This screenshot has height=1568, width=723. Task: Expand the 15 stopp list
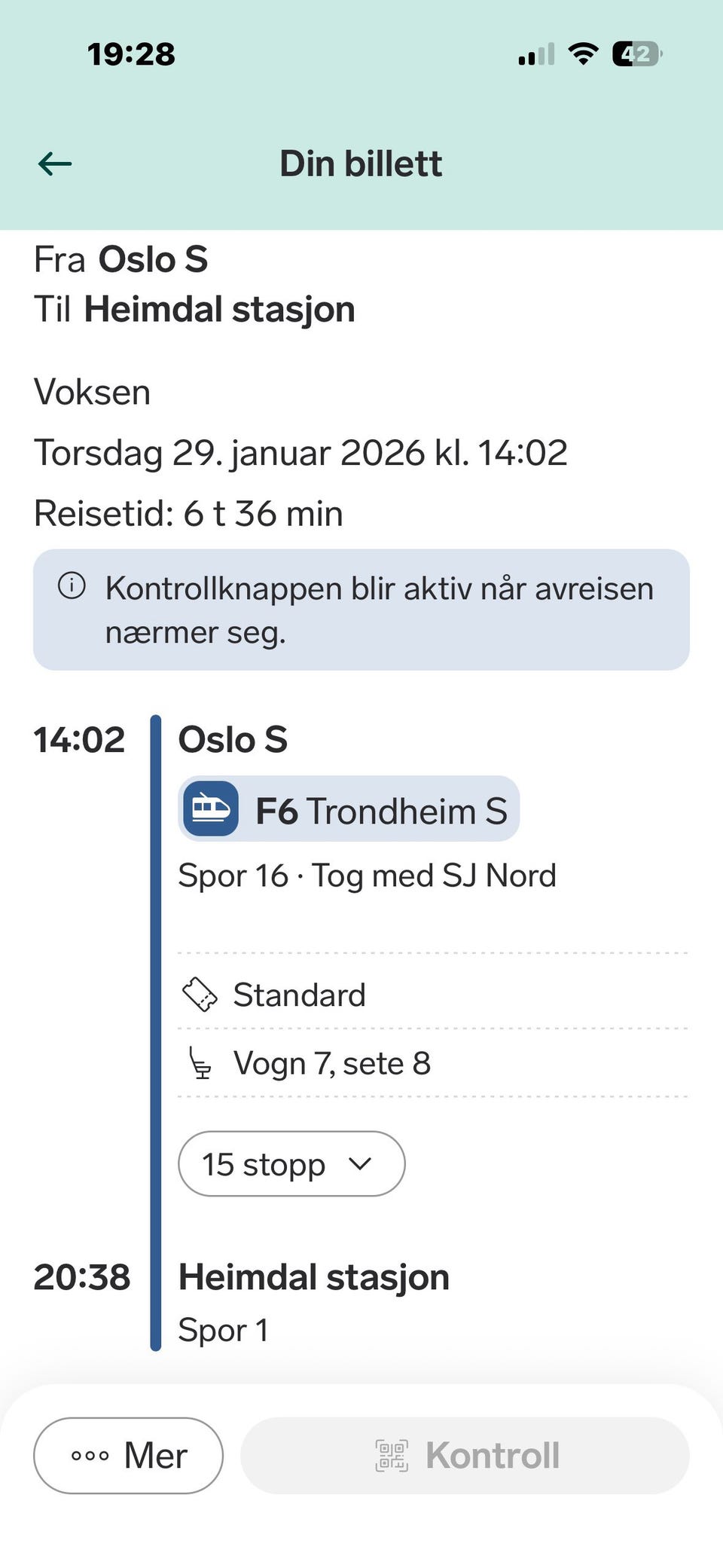coord(291,1163)
